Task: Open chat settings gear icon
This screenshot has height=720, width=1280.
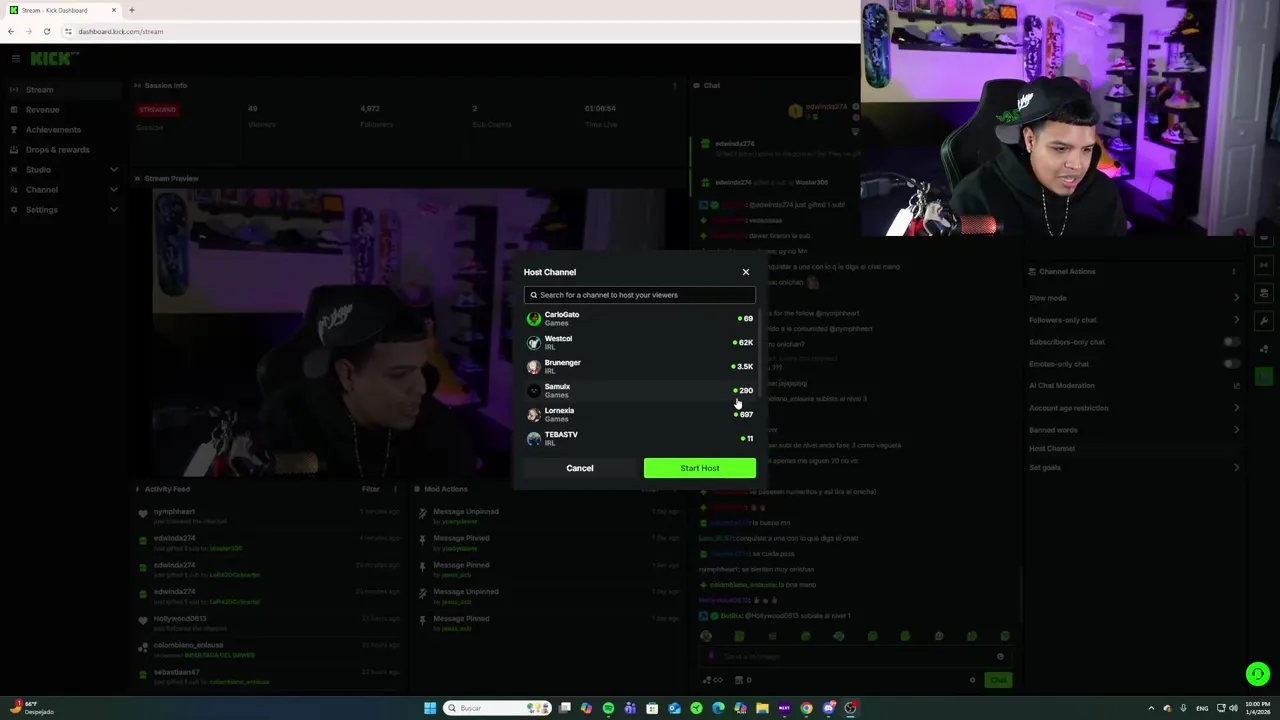Action: [972, 680]
